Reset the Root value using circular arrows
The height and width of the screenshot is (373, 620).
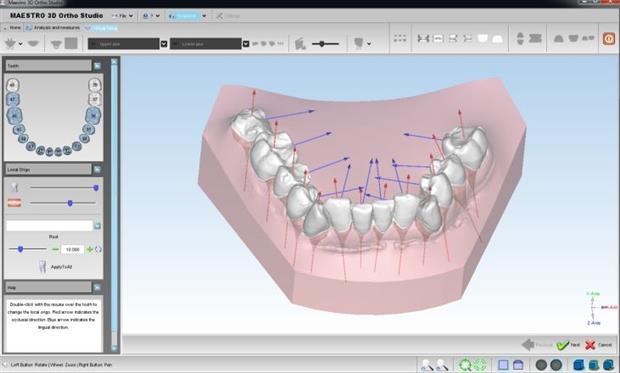[x=98, y=249]
